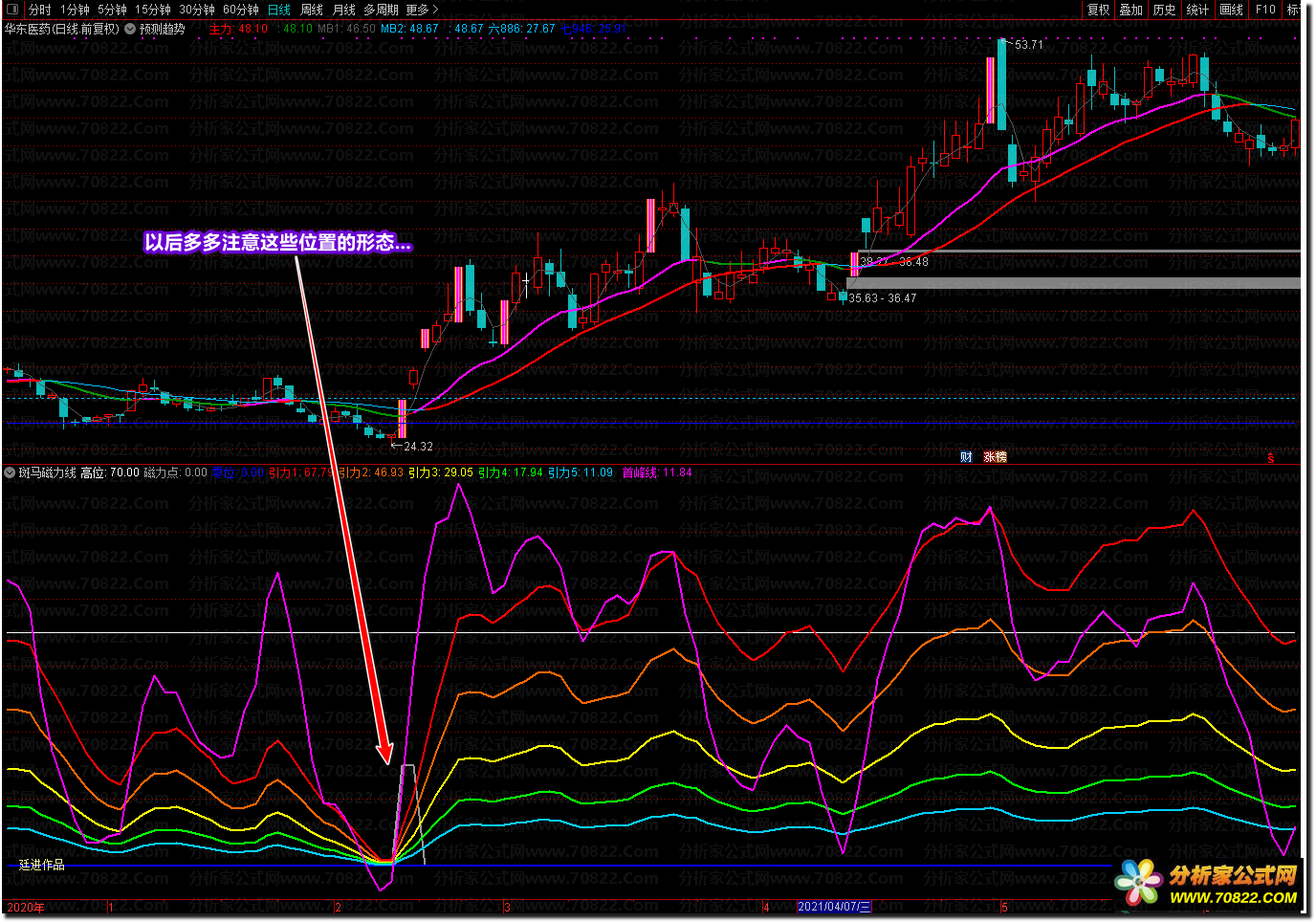Click the 斑马磁力线 indicator label

point(47,472)
